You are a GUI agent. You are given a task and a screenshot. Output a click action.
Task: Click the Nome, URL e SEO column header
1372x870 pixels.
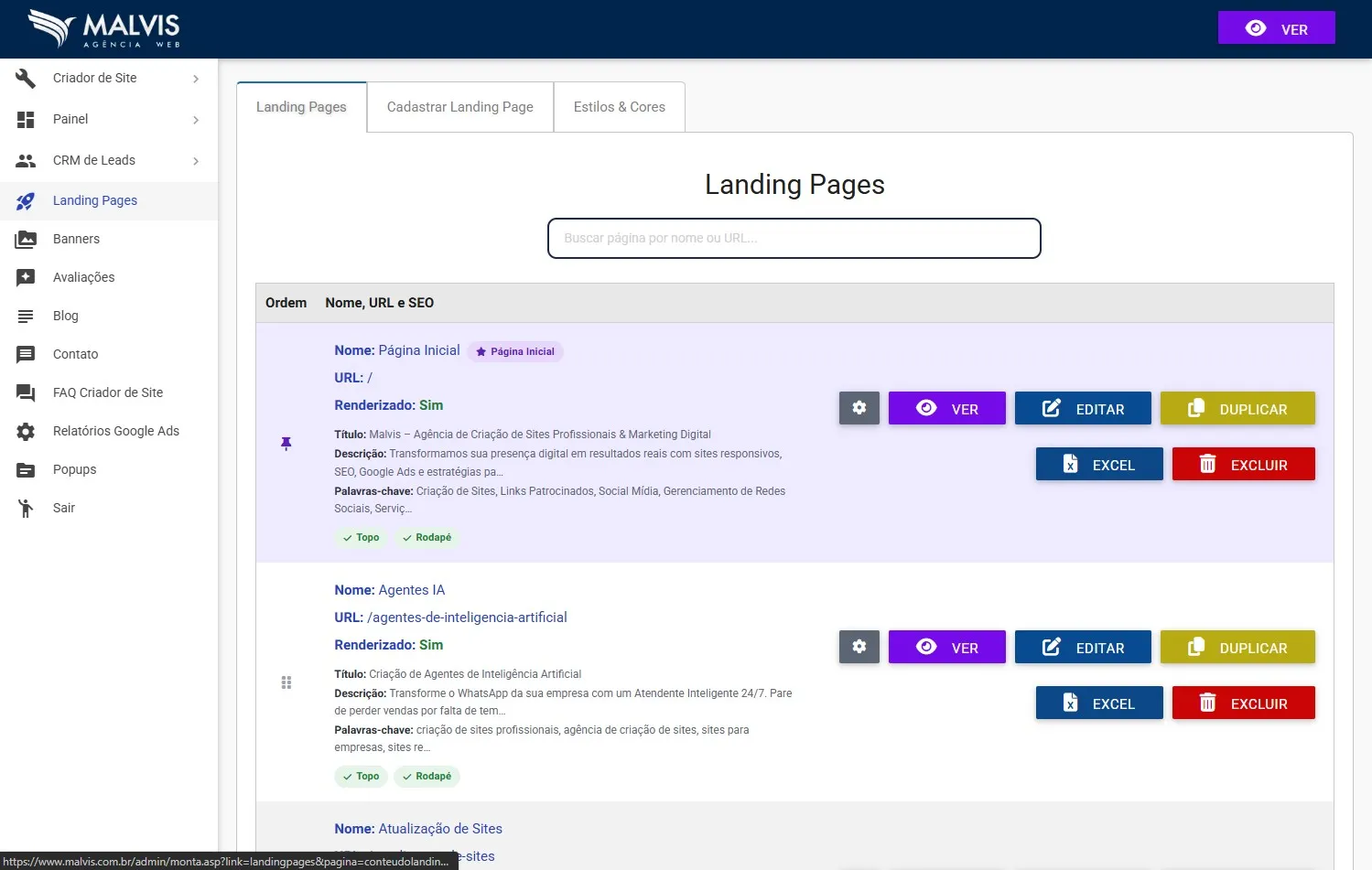pos(380,303)
